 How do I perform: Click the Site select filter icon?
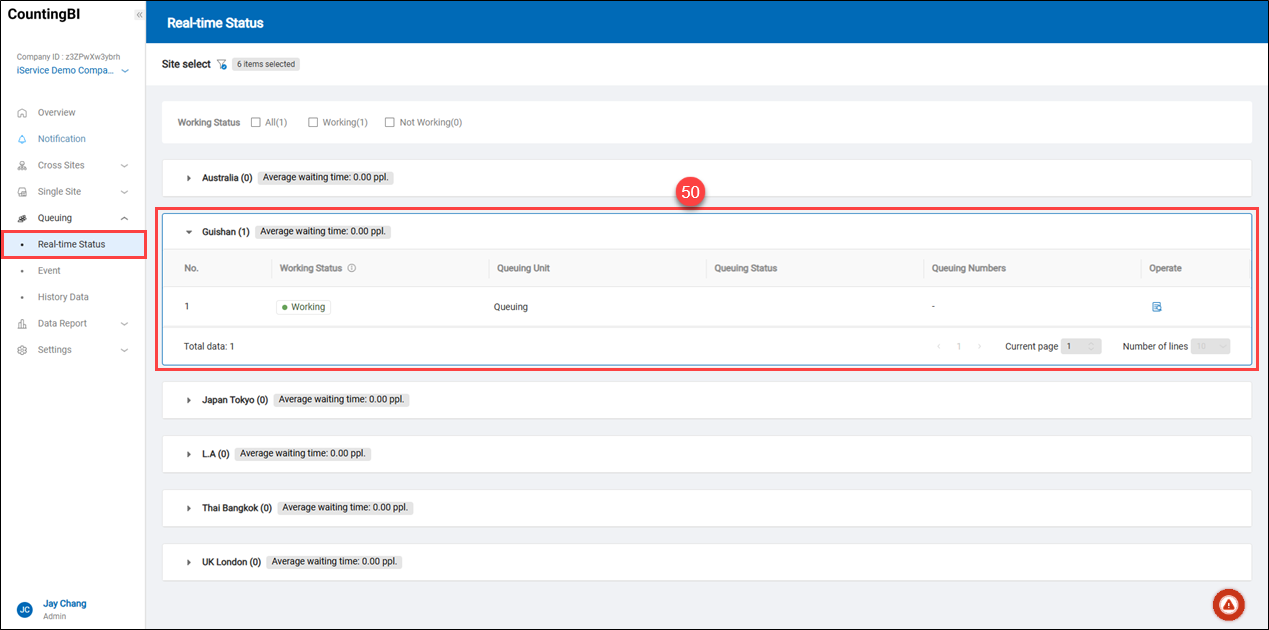(222, 64)
